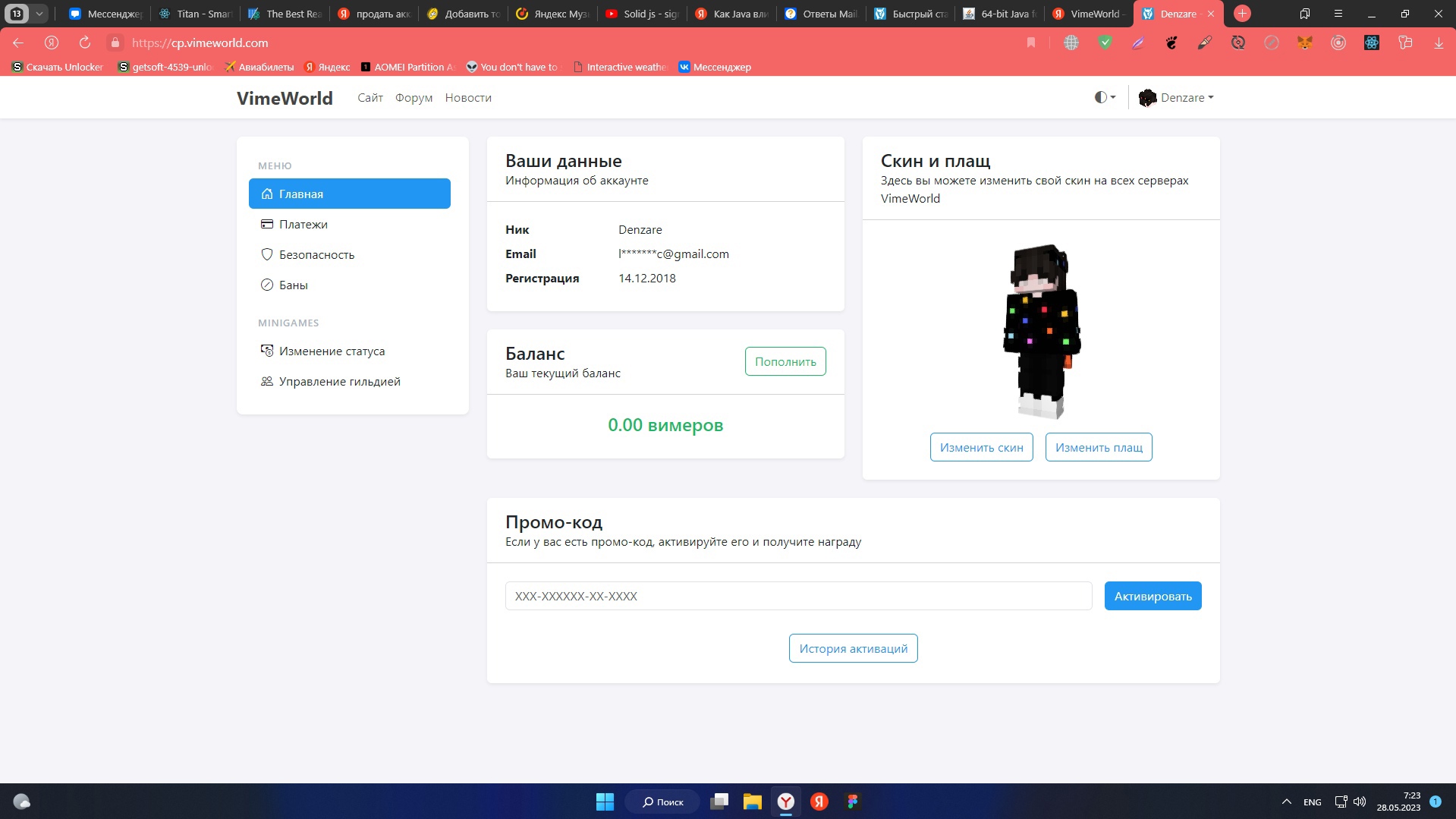Go to the Сайт link

370,97
